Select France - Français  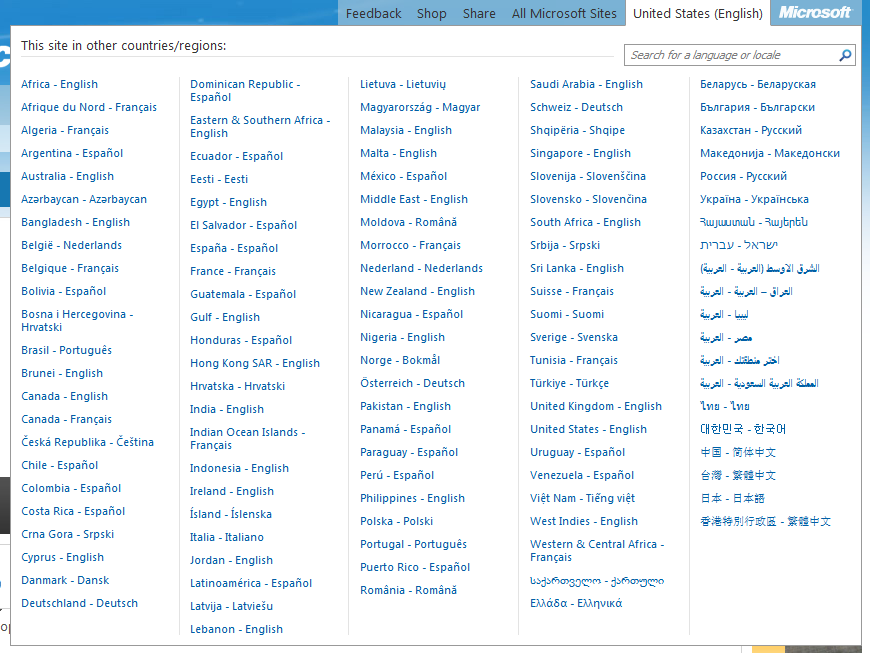click(x=233, y=271)
